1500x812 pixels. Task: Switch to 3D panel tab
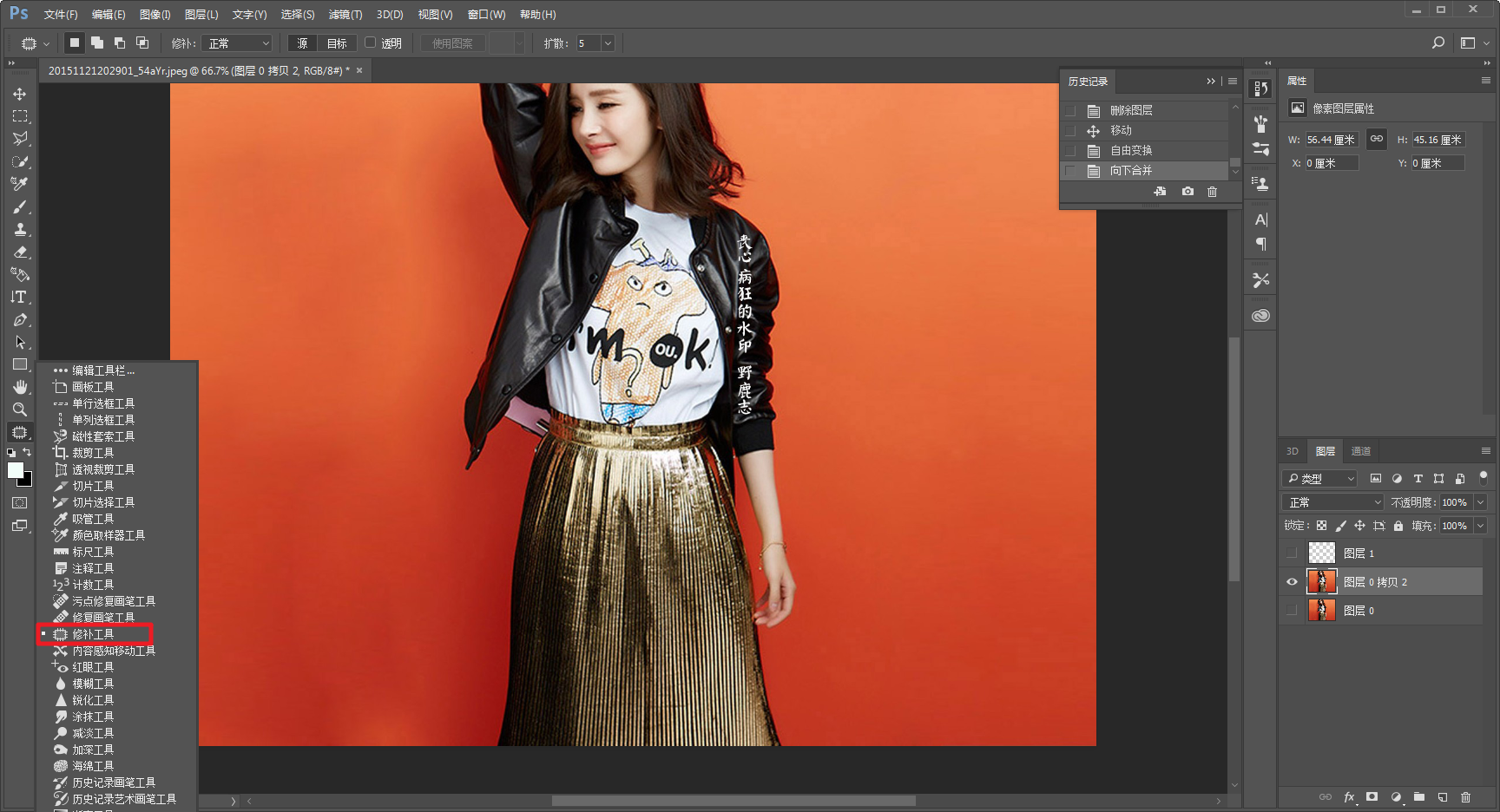coord(1292,451)
